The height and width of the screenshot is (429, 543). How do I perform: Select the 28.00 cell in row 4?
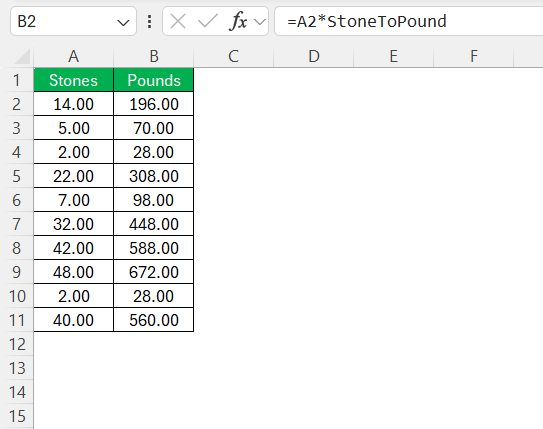[154, 152]
